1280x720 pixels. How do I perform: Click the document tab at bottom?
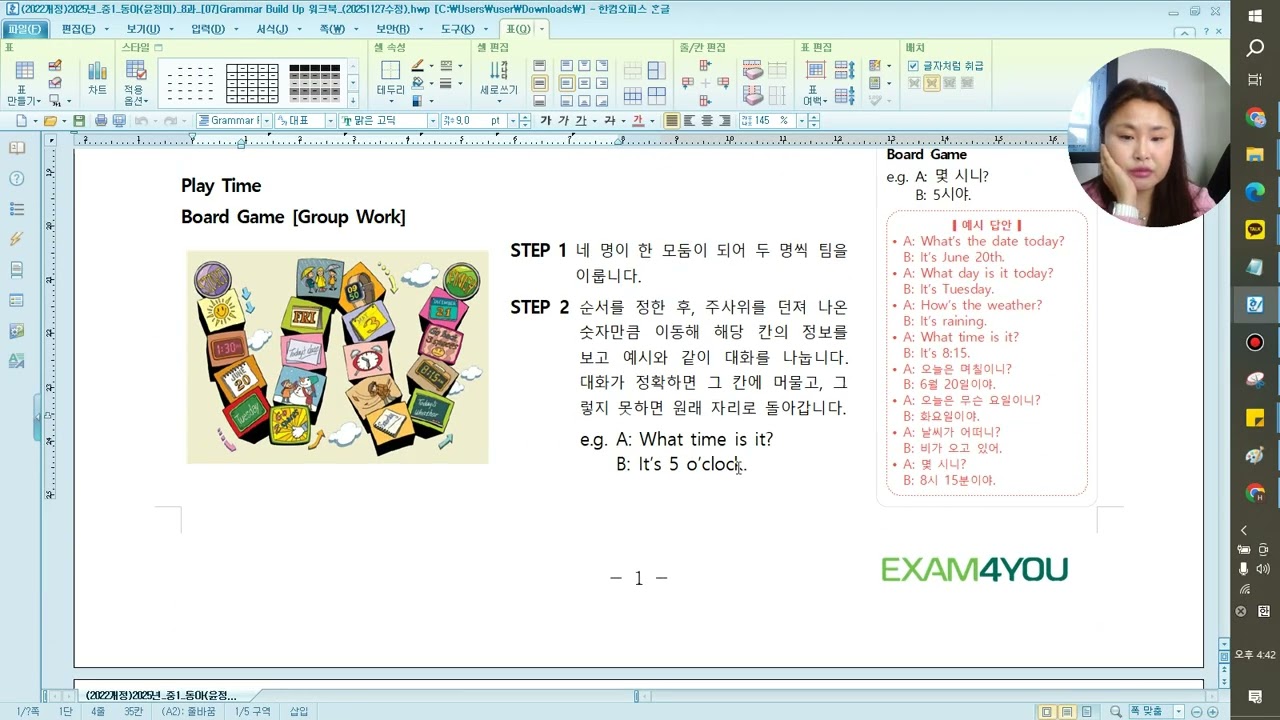(160, 695)
